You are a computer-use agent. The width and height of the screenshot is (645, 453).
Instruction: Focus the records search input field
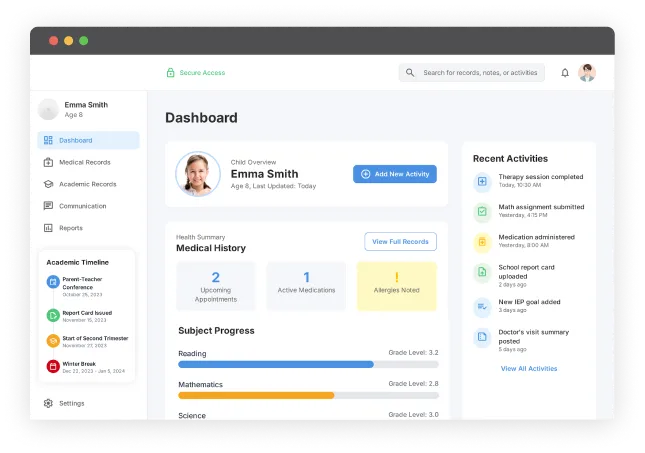pyautogui.click(x=479, y=73)
